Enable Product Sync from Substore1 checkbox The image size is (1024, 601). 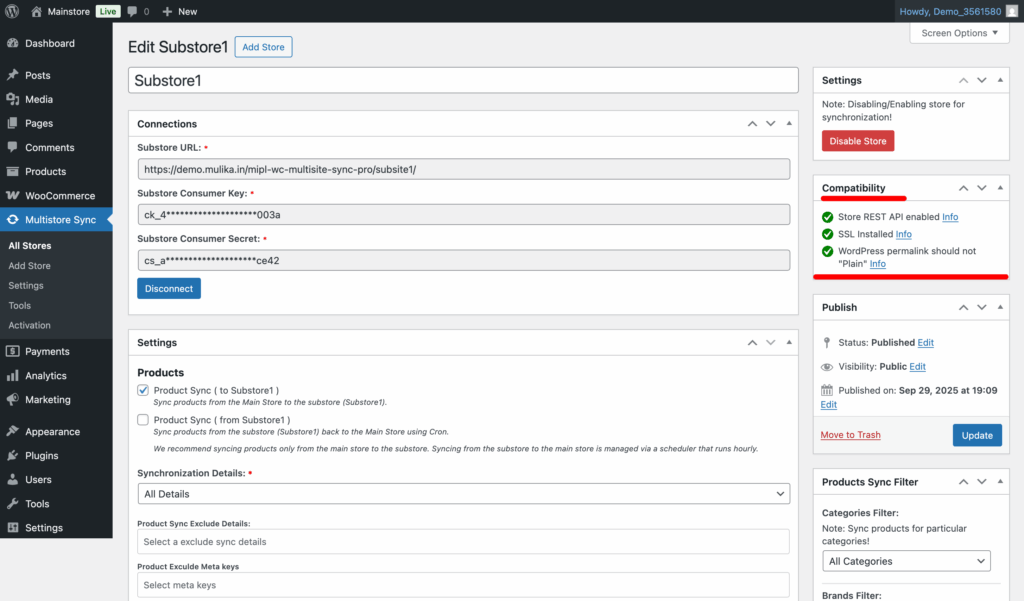point(143,420)
